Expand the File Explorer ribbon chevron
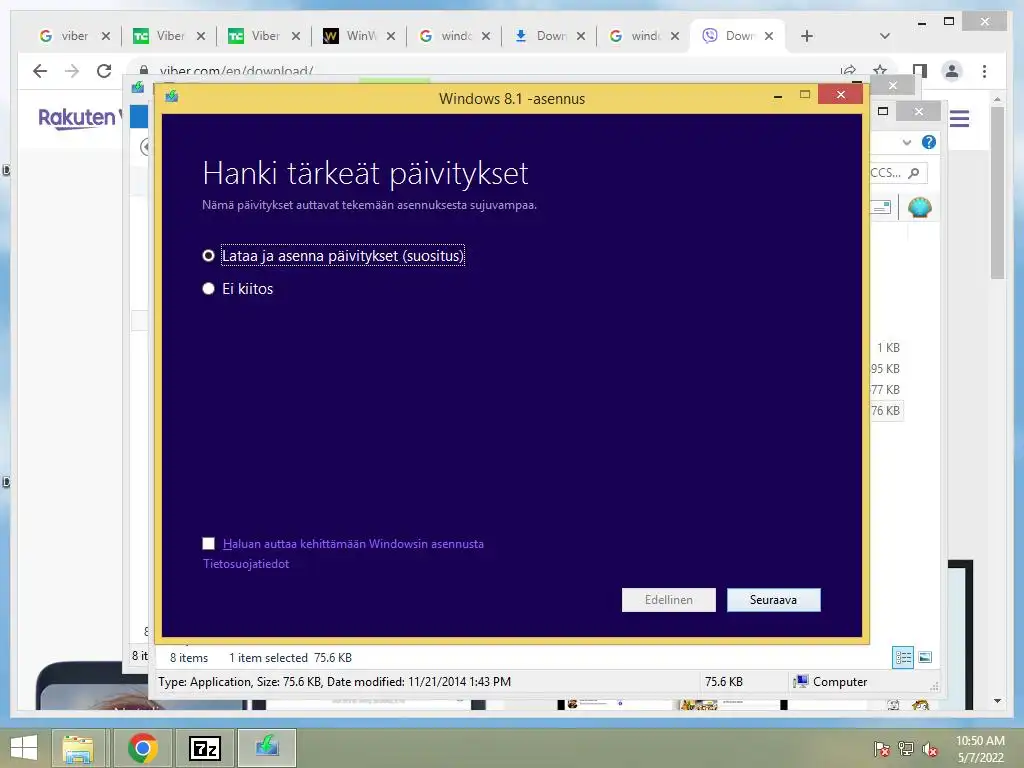Viewport: 1024px width, 768px height. coord(906,142)
